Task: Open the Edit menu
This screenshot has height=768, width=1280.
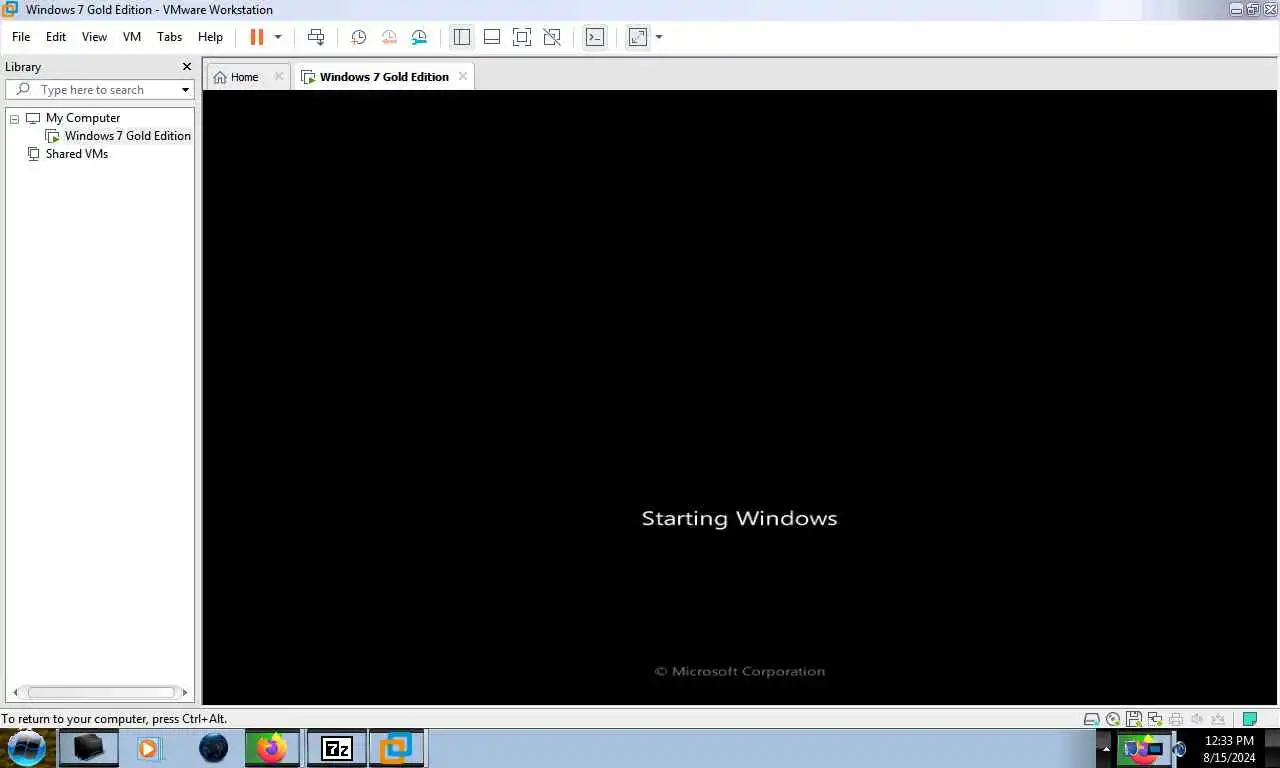Action: [56, 37]
